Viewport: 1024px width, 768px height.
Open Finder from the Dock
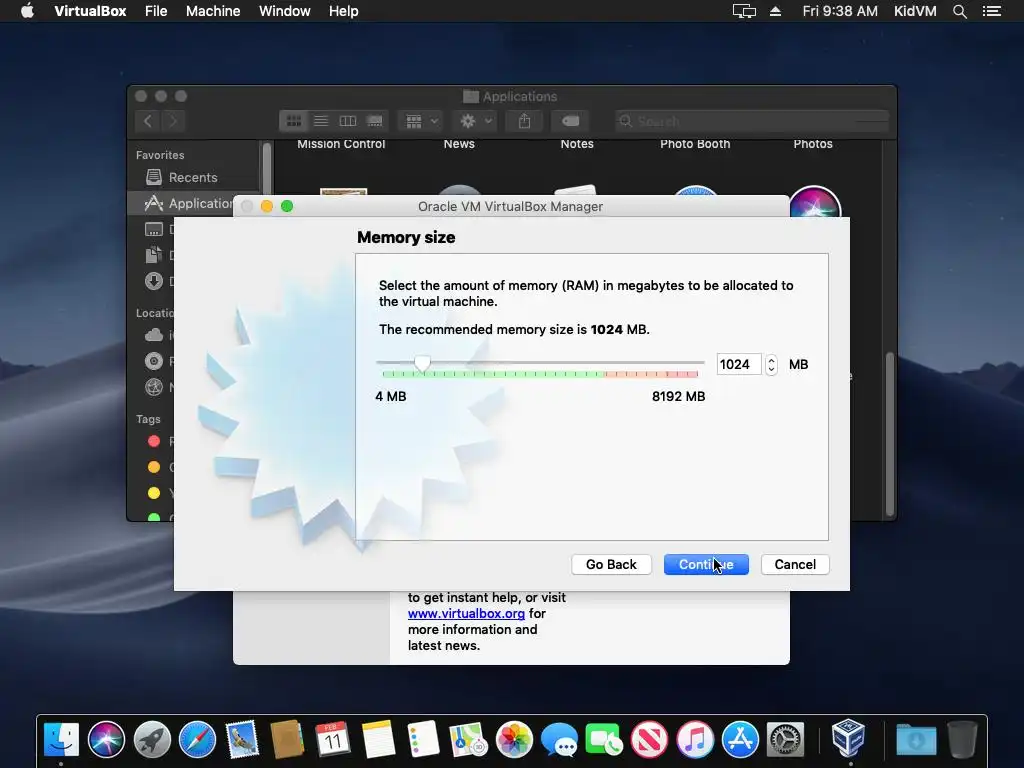coord(61,740)
